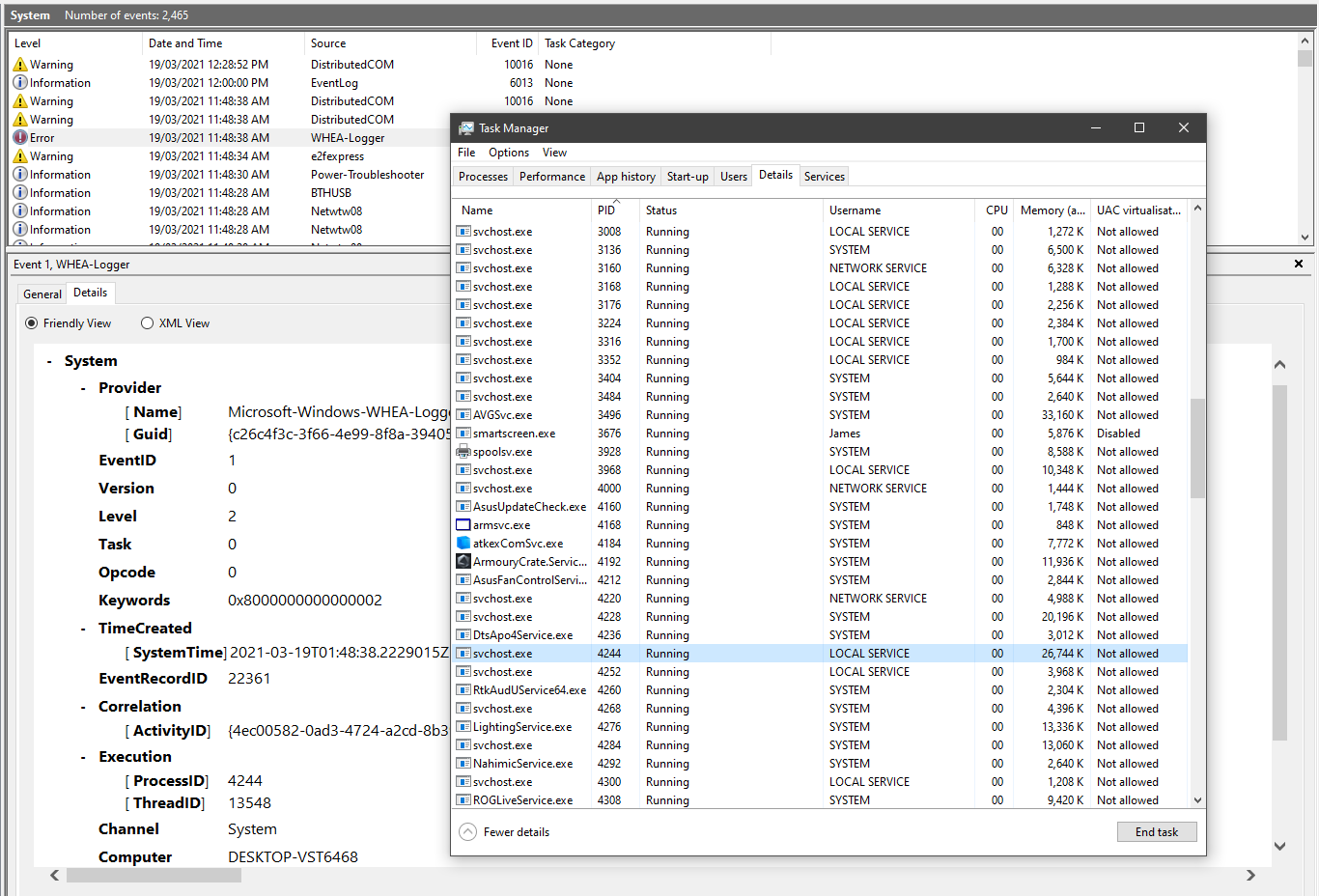
Task: Select the XML View radio button
Action: (148, 323)
